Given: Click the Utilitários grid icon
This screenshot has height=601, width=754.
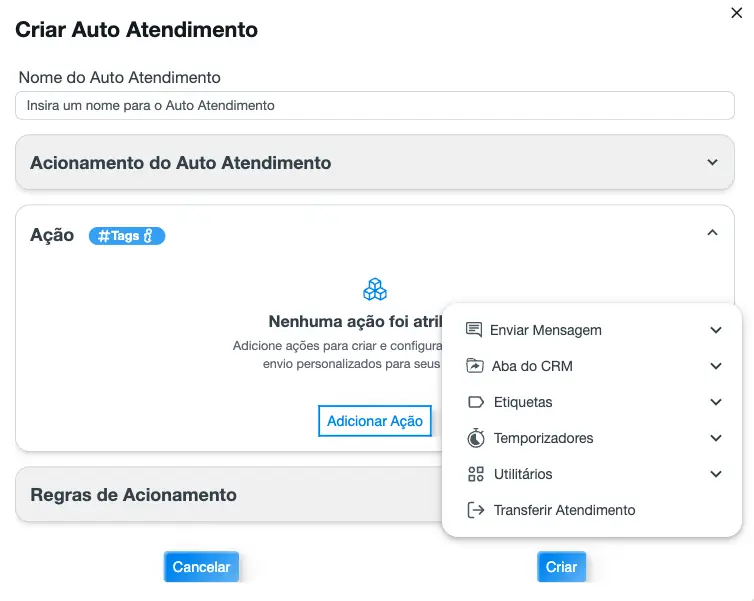Looking at the screenshot, I should pyautogui.click(x=476, y=474).
